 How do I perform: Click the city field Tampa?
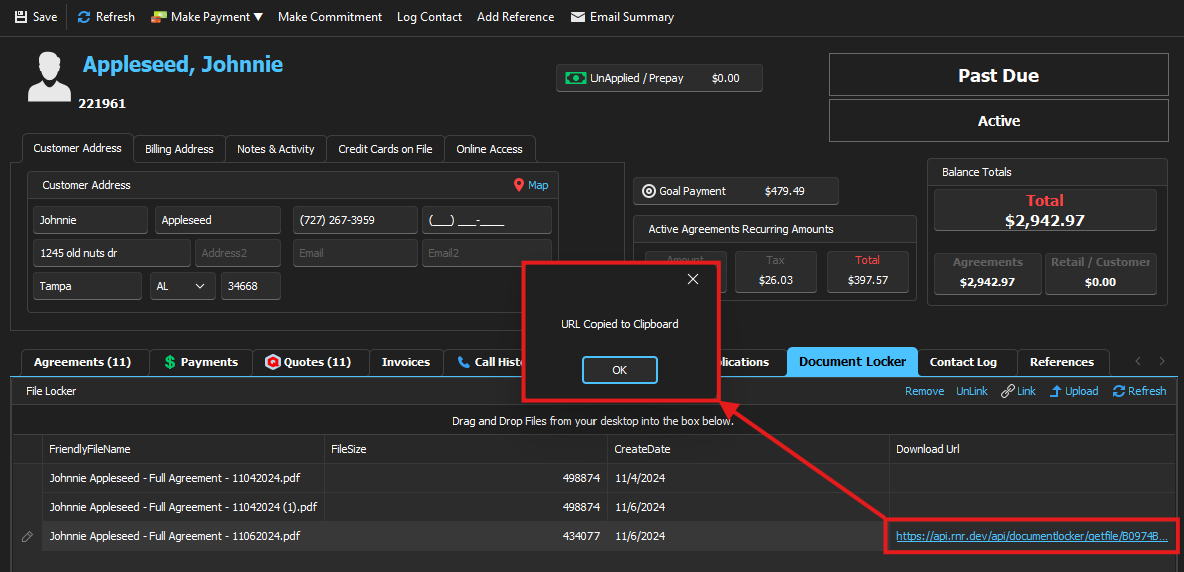point(88,286)
